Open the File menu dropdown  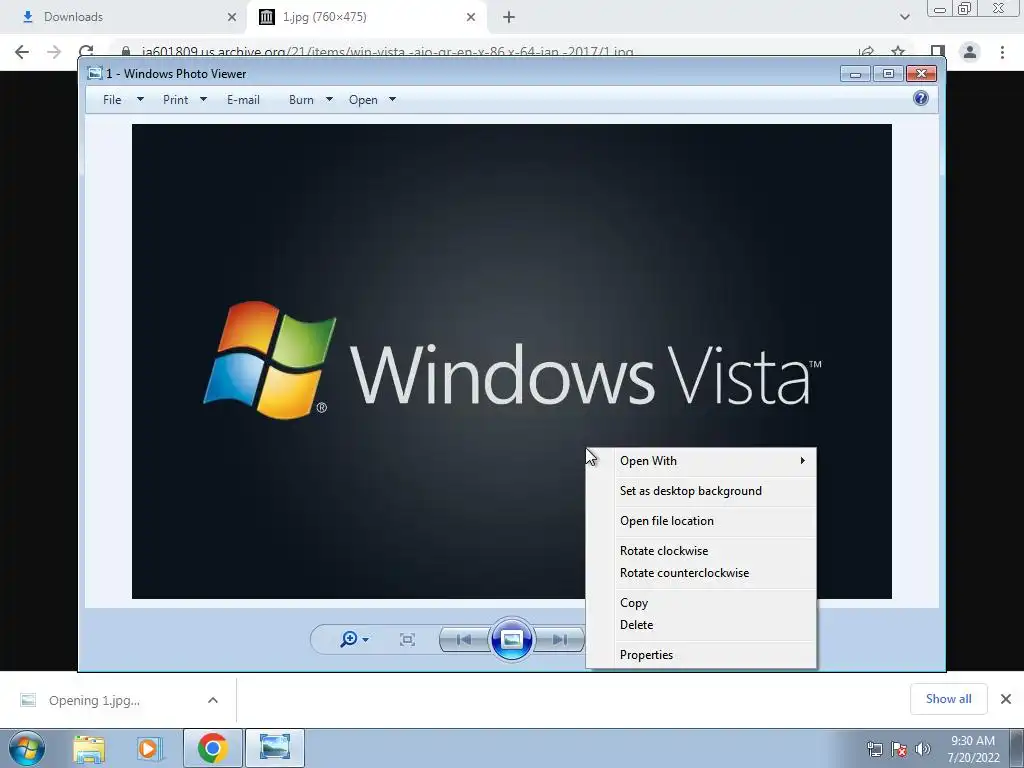123,100
